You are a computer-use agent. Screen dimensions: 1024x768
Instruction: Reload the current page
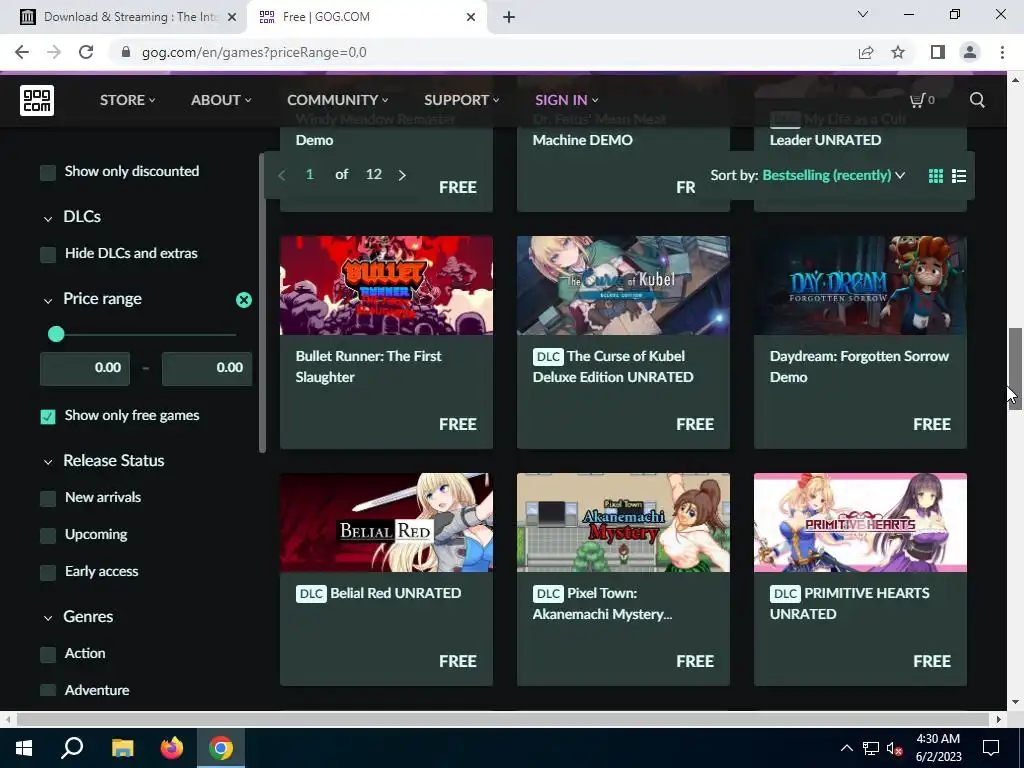click(86, 52)
